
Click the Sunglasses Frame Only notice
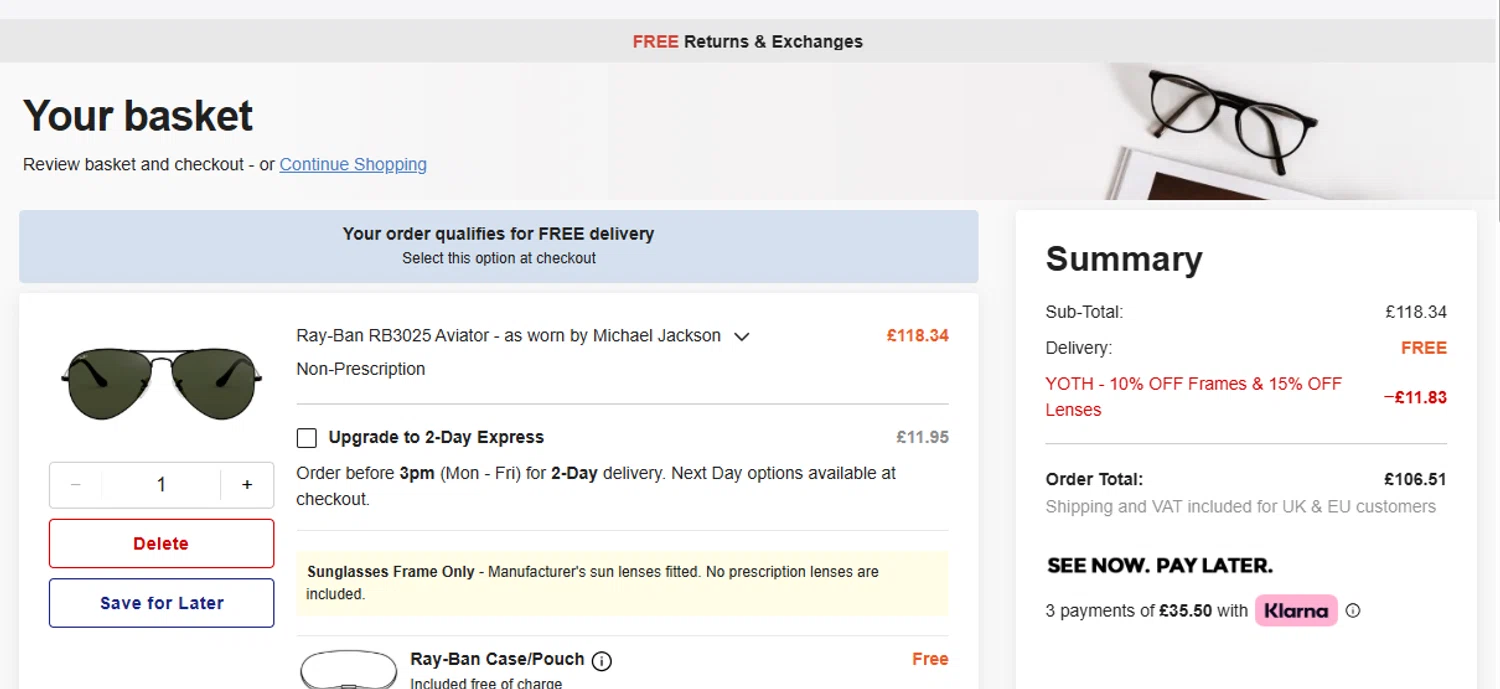pyautogui.click(x=620, y=582)
